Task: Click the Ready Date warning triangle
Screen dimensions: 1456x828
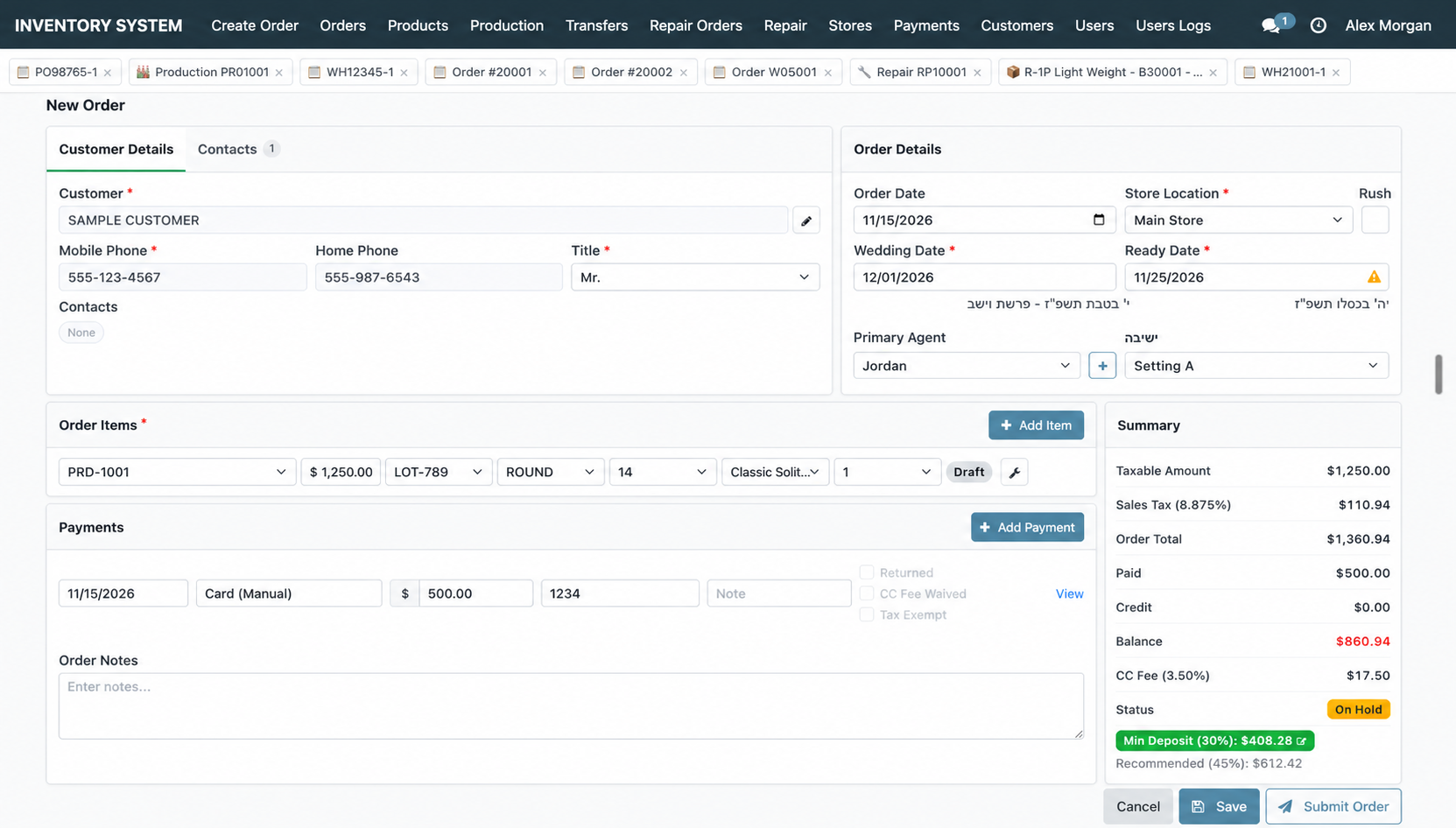Action: point(1374,277)
